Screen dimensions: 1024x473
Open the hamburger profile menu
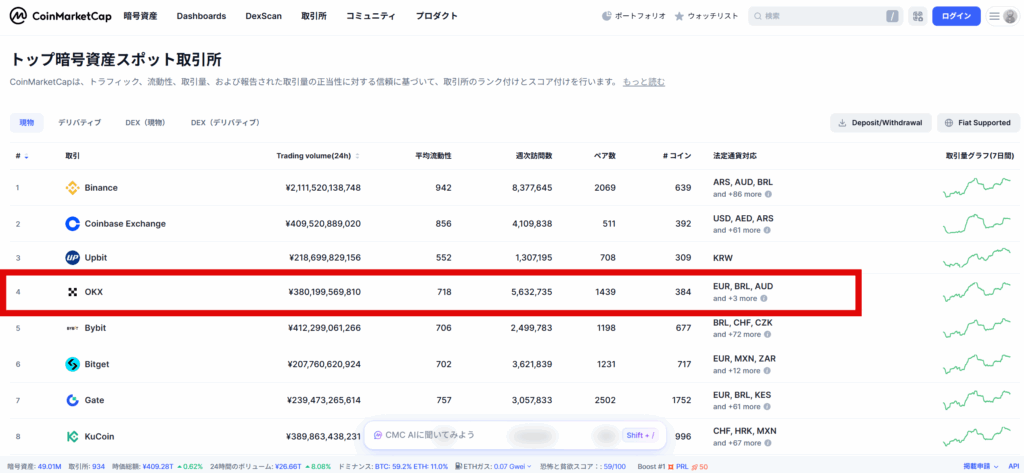coord(1002,16)
